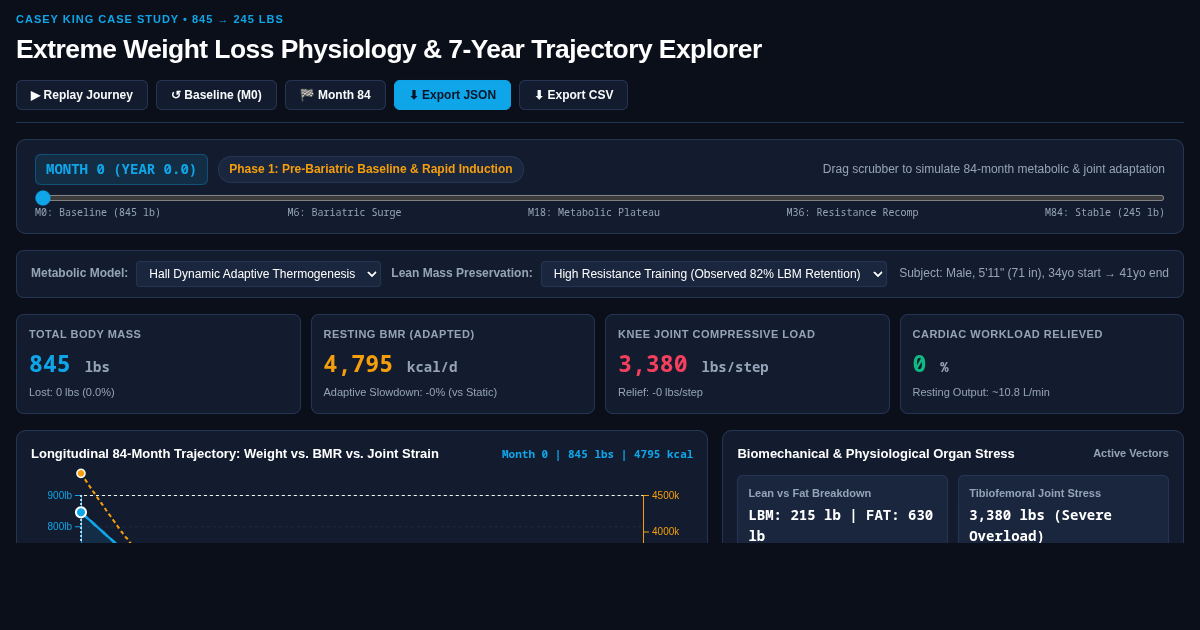The height and width of the screenshot is (630, 1200).
Task: Select the Lean vs Fat Breakdown tile
Action: pos(842,509)
